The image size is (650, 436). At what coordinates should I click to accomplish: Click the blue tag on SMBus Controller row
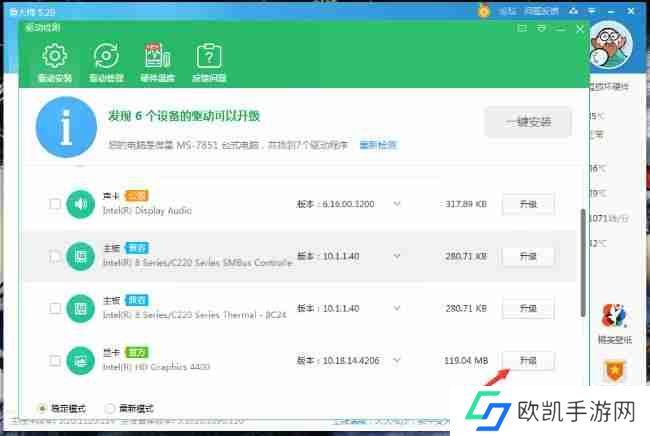click(136, 248)
